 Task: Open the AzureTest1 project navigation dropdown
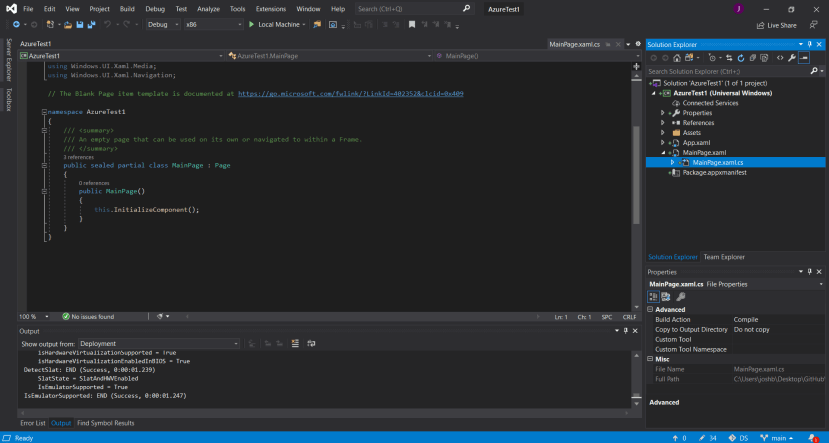coord(122,56)
